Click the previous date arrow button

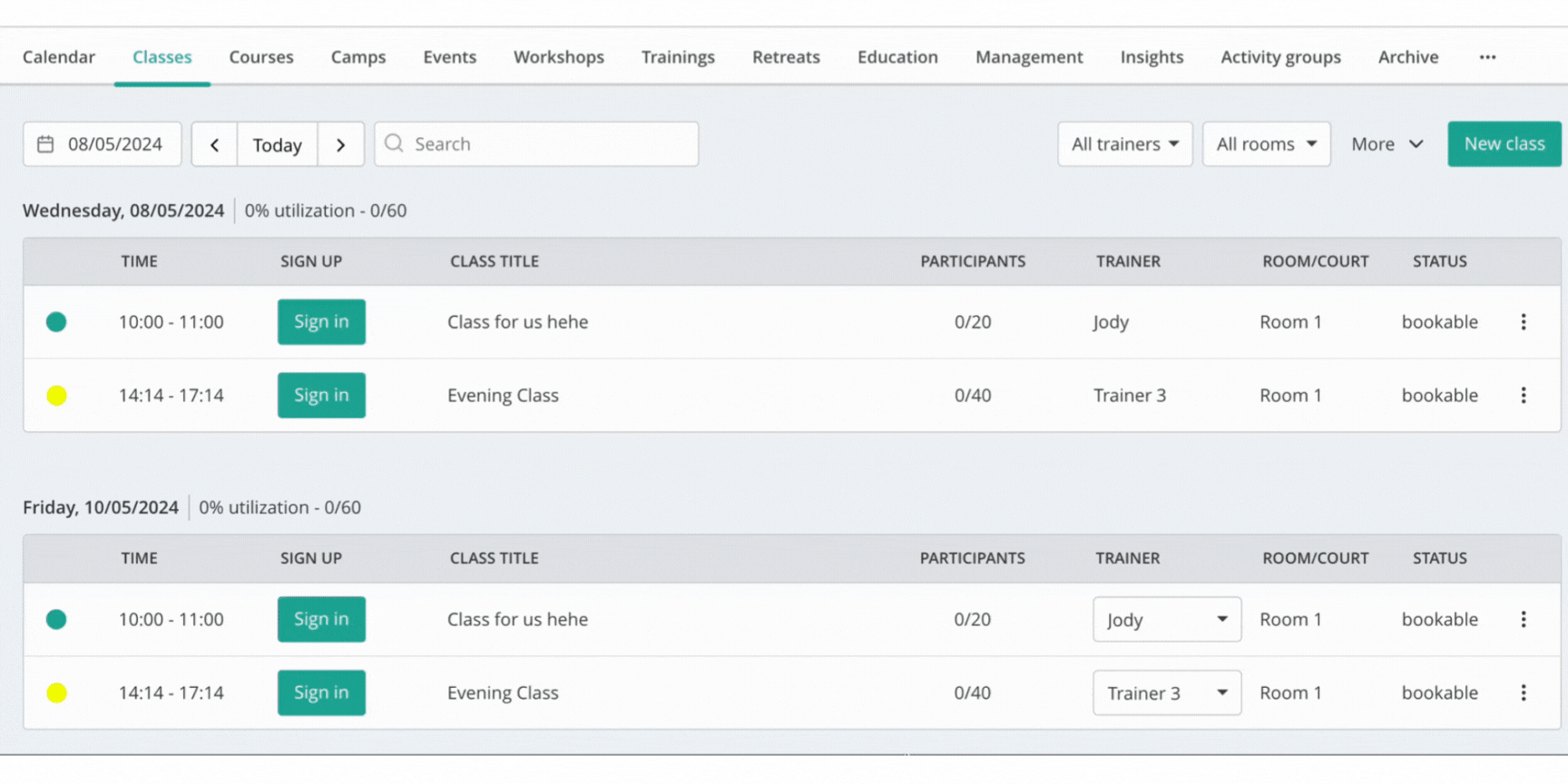(215, 144)
